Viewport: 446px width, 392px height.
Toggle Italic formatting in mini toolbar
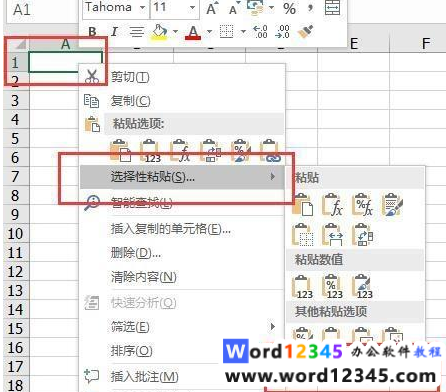(114, 32)
